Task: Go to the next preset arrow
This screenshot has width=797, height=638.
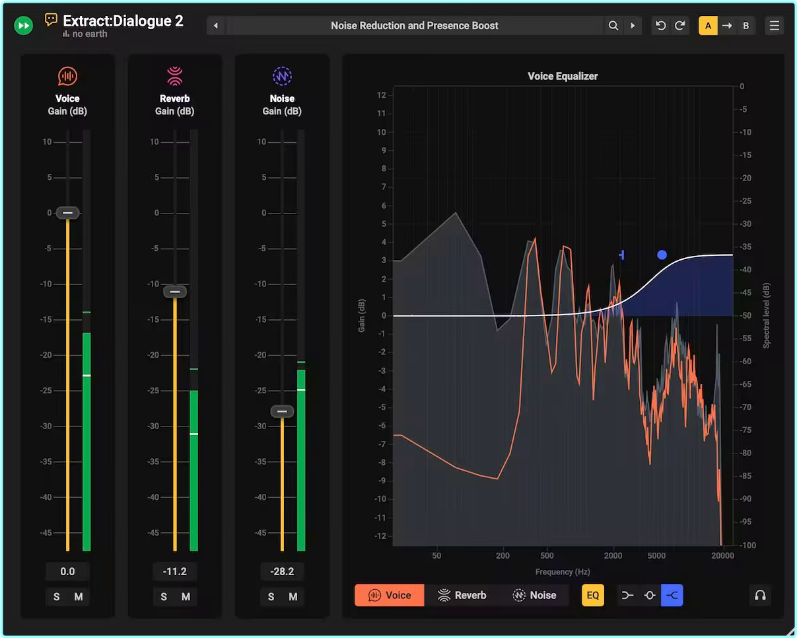Action: coord(632,26)
